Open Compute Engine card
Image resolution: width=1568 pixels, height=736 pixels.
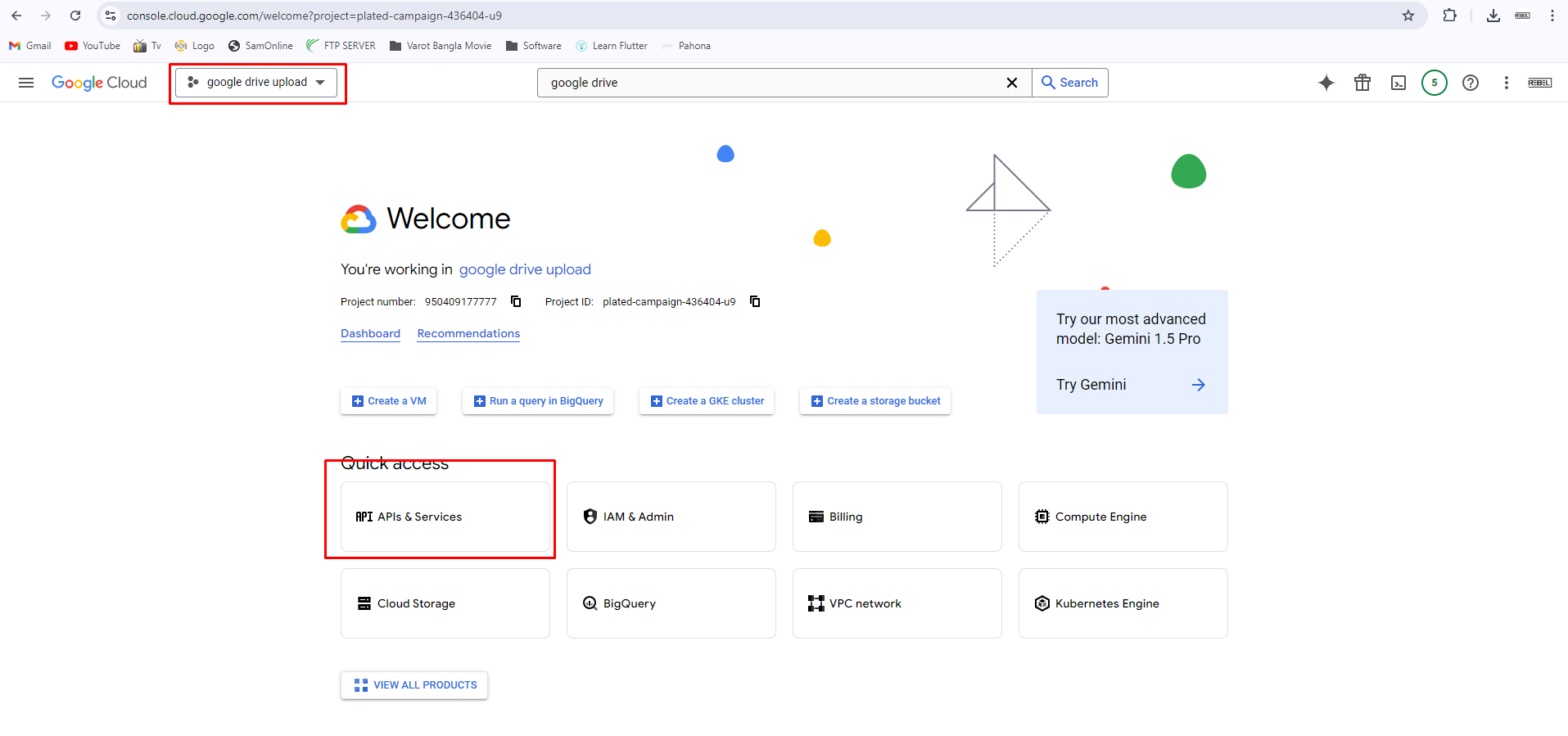[1123, 517]
